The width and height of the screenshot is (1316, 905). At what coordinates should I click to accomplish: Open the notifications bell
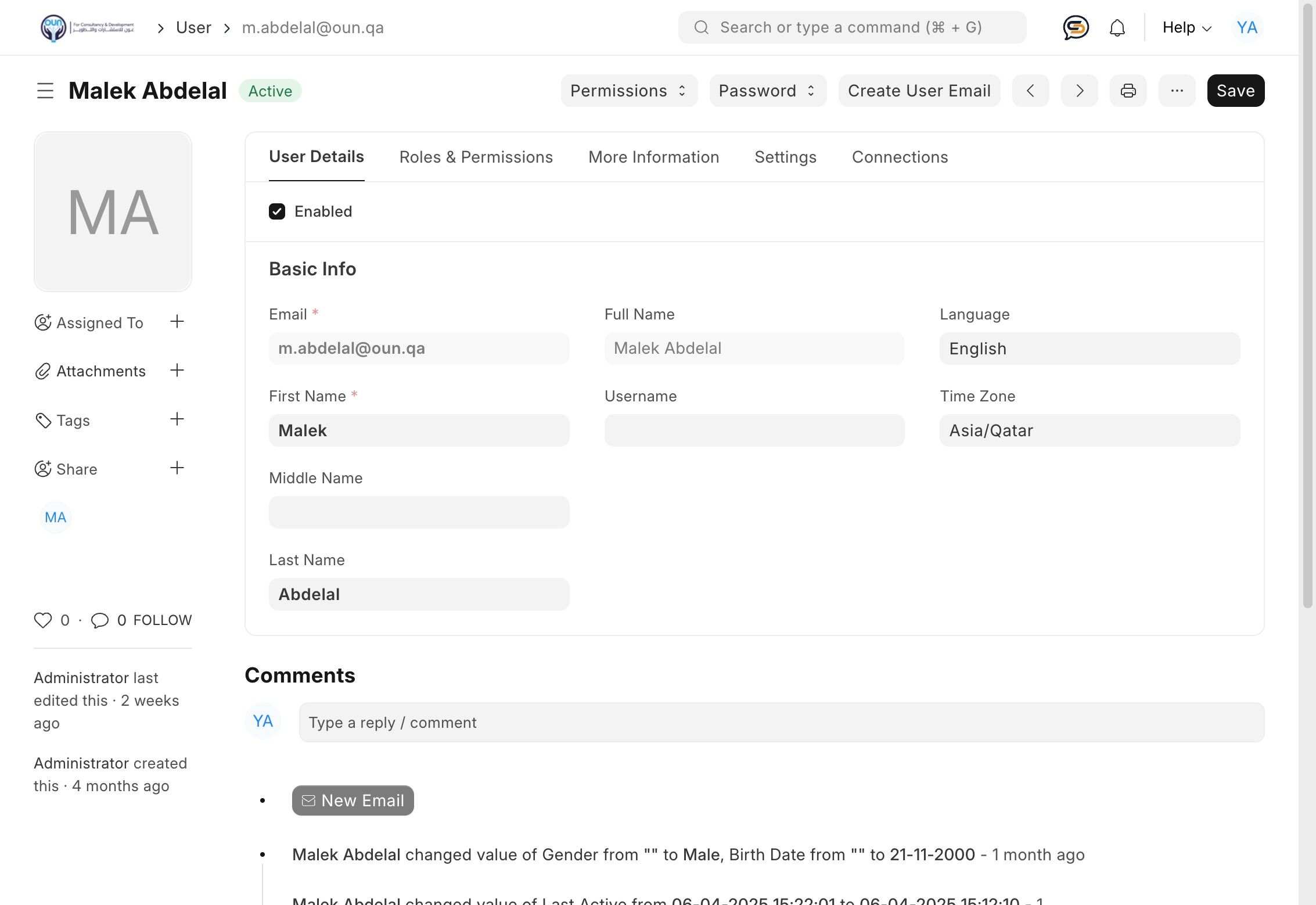[1117, 27]
